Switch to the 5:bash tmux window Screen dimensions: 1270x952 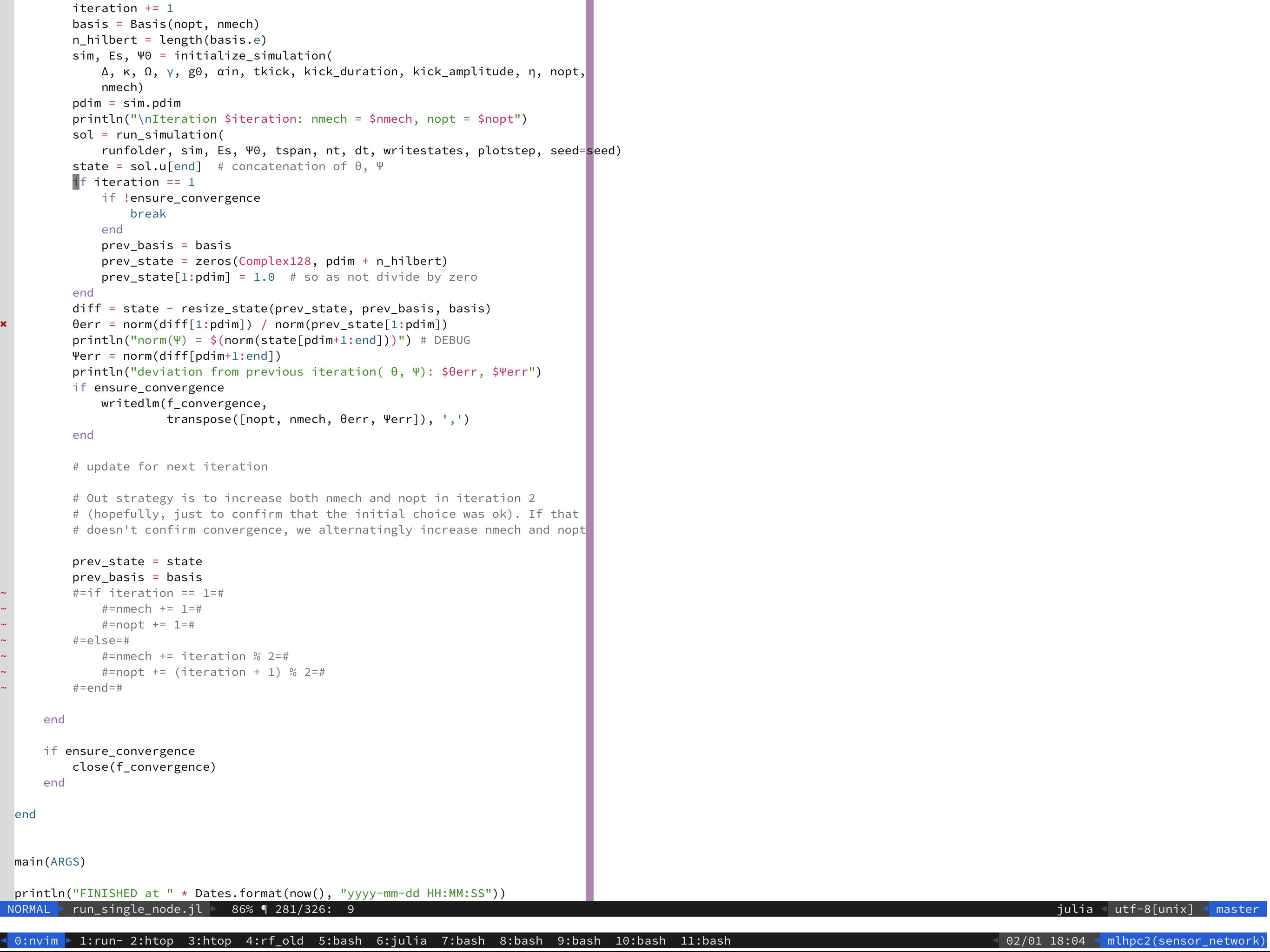click(x=340, y=940)
